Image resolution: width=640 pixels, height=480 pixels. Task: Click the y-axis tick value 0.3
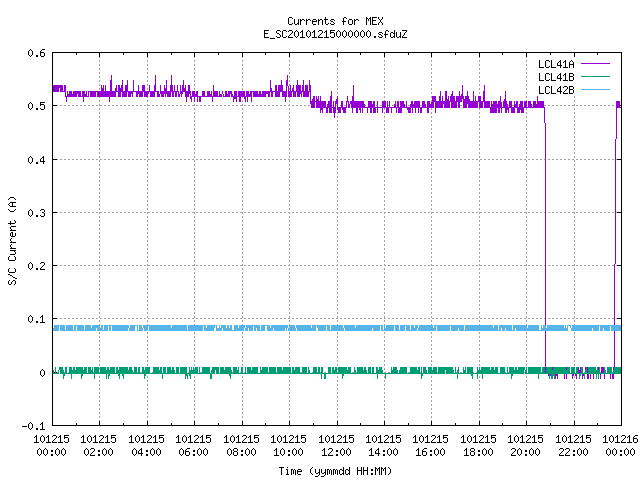pos(36,213)
